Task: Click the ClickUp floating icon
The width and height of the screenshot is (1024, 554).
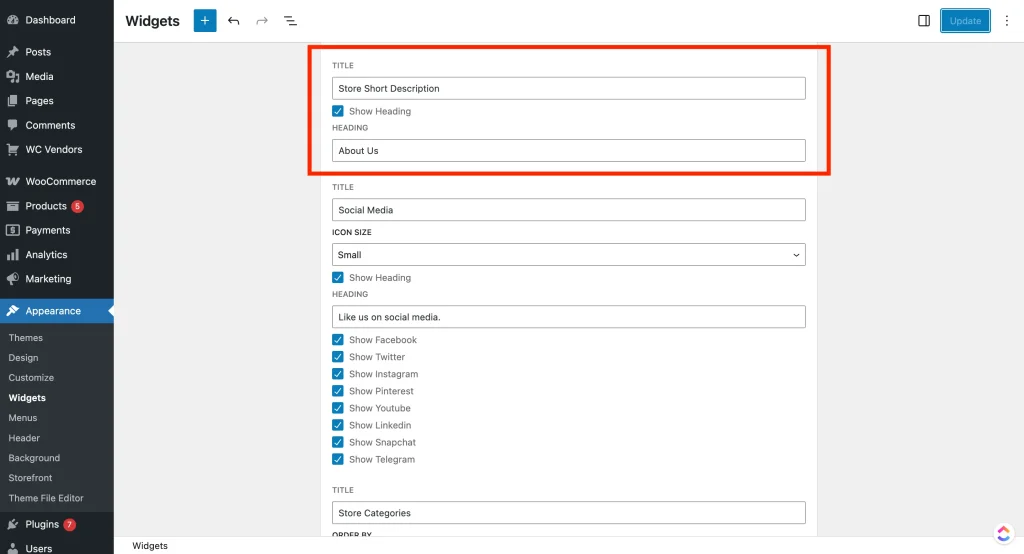Action: coord(1003,533)
